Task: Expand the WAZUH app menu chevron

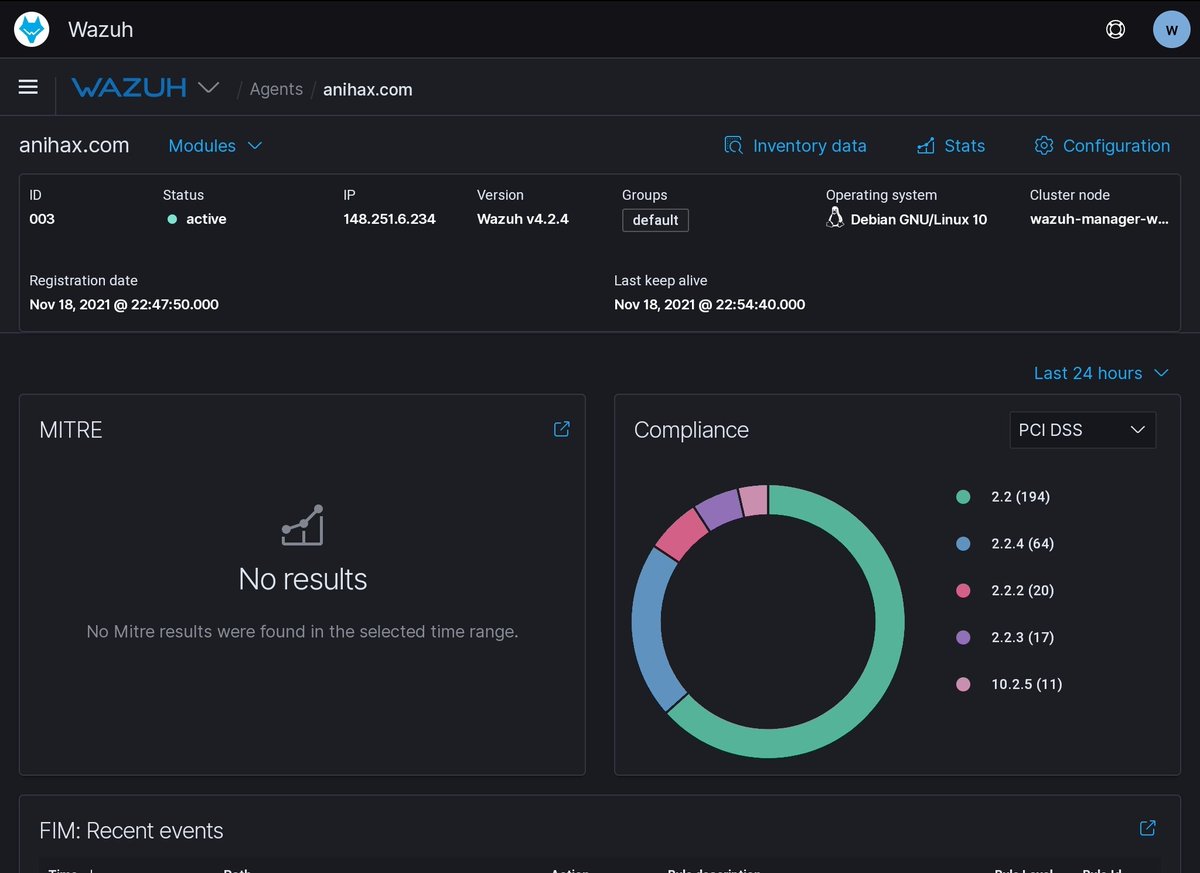Action: (x=209, y=87)
